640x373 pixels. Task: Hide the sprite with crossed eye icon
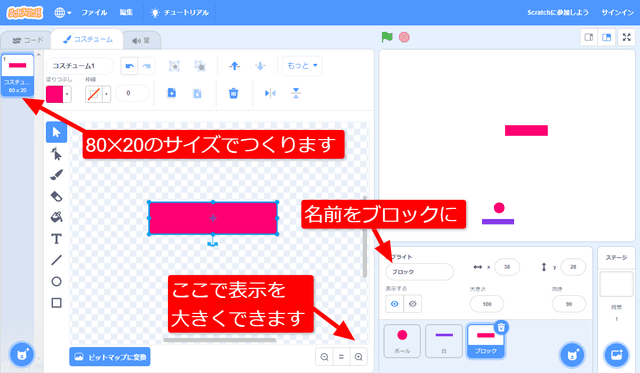(413, 304)
